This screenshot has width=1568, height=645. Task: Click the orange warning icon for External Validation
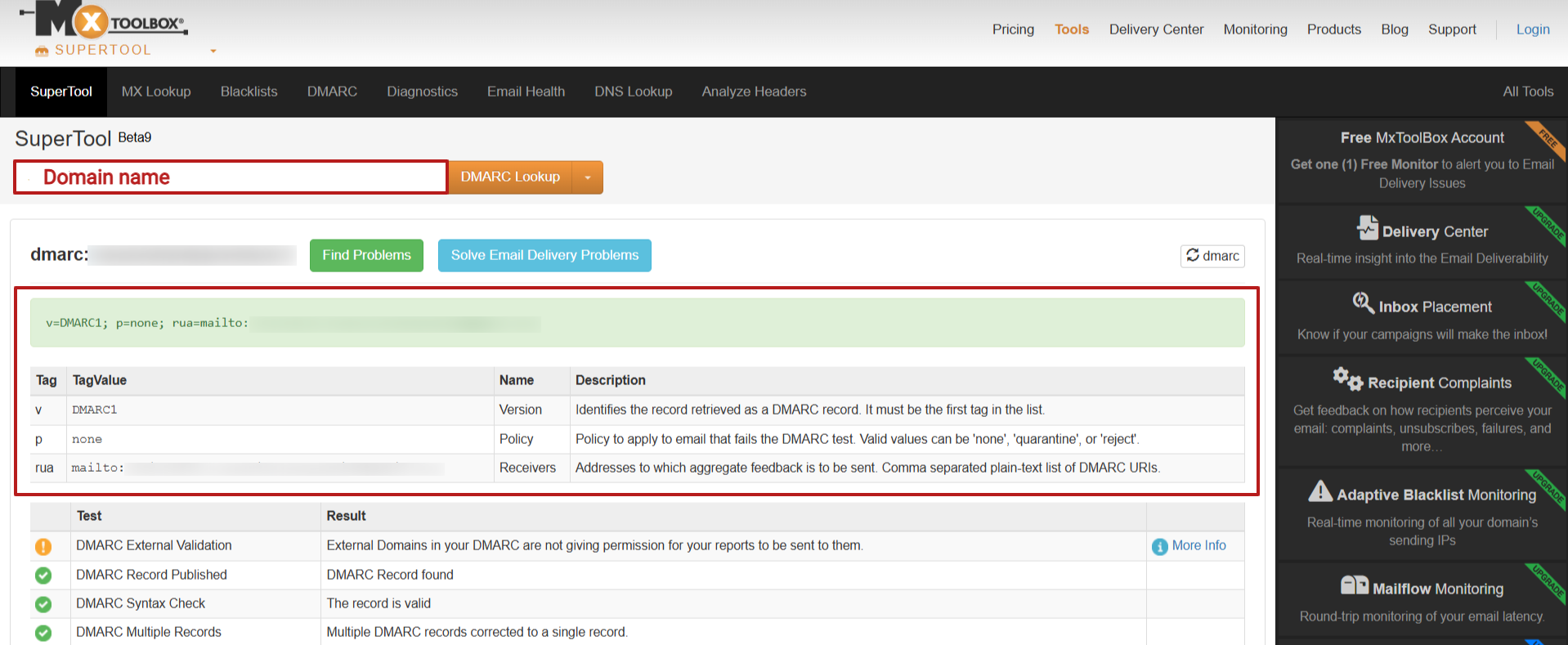(x=43, y=546)
